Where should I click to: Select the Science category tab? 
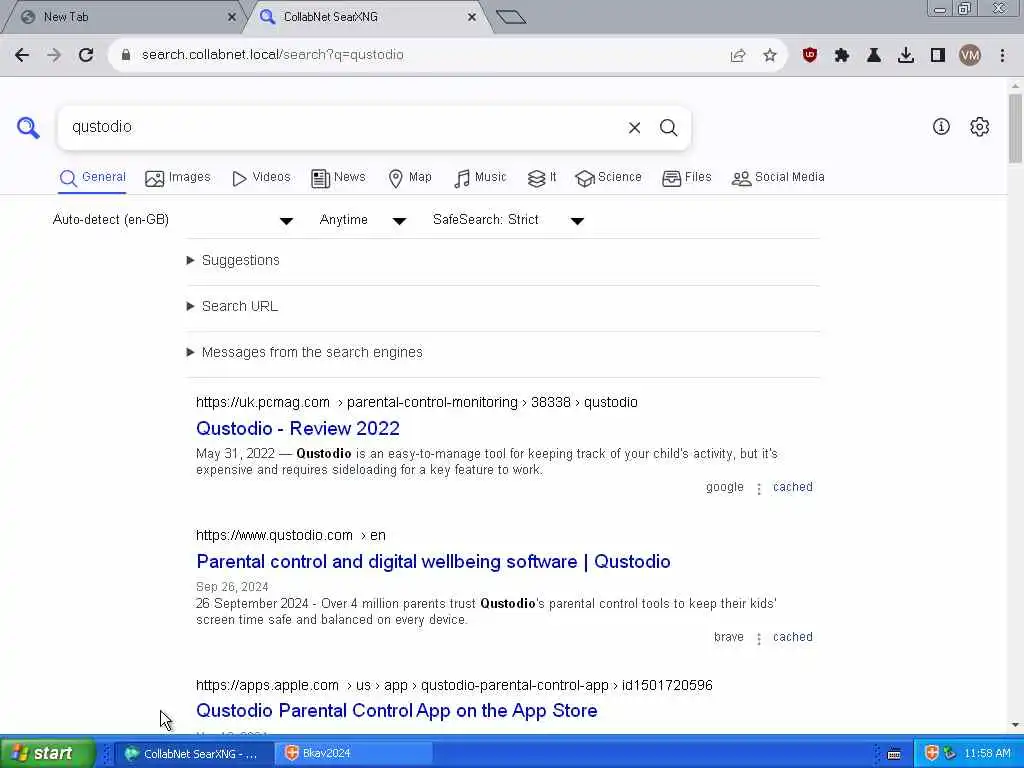coord(609,178)
